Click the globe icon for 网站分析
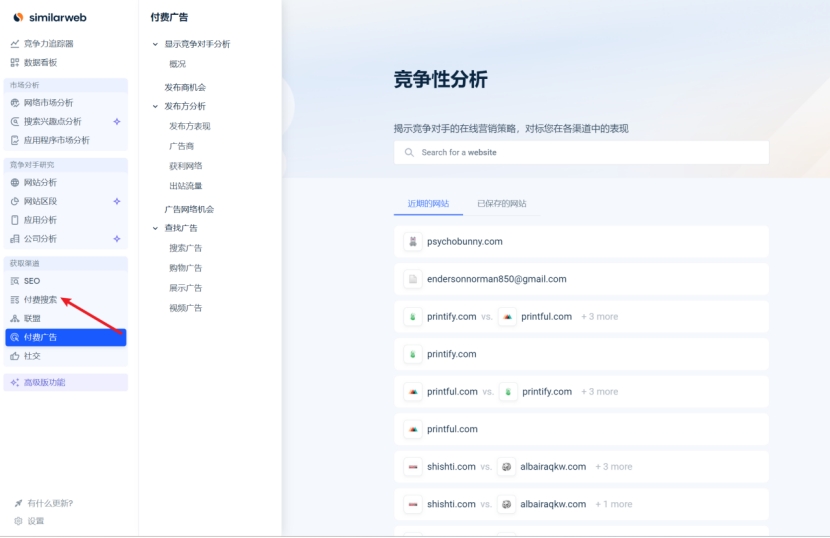 pos(15,183)
